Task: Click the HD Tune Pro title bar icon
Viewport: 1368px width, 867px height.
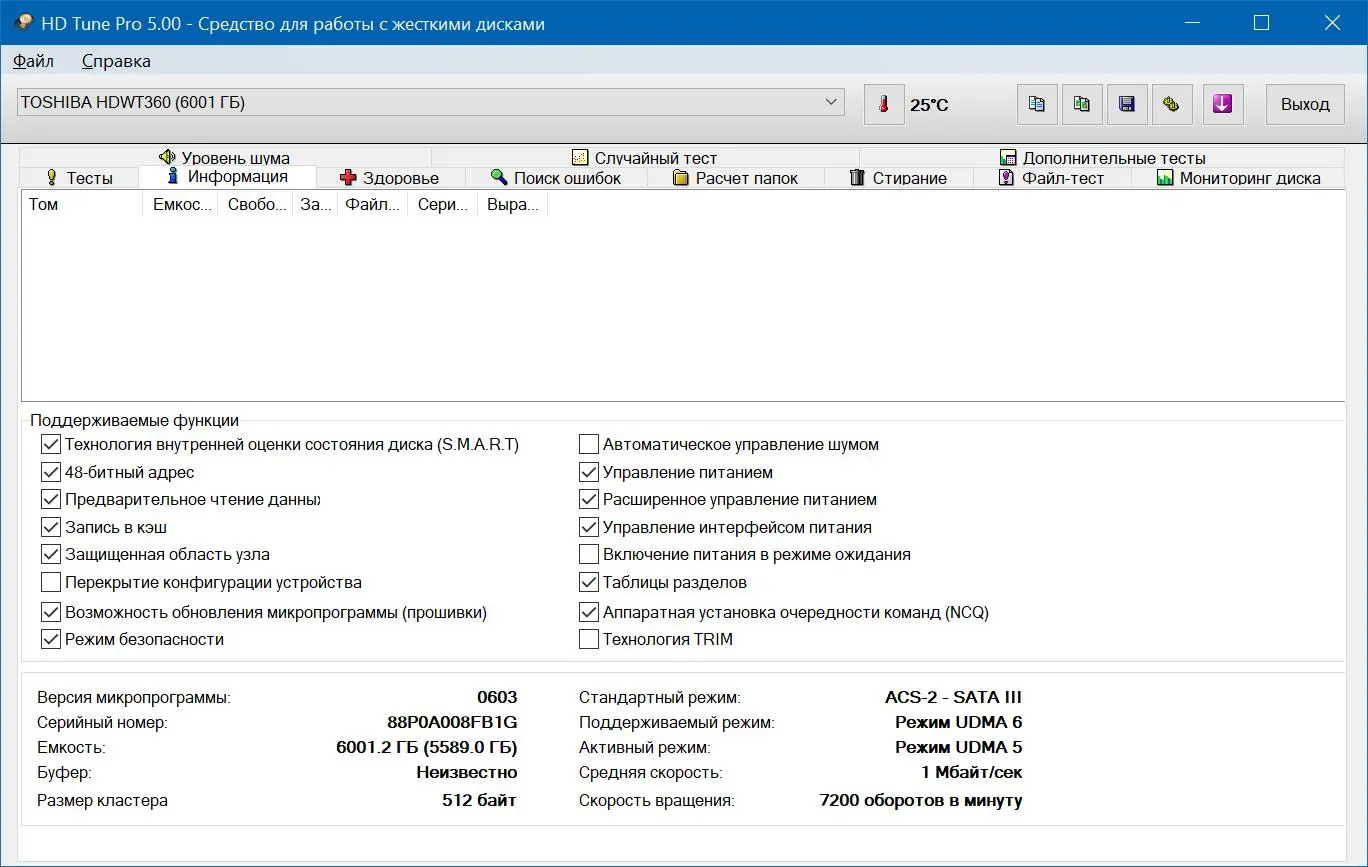Action: pos(23,23)
